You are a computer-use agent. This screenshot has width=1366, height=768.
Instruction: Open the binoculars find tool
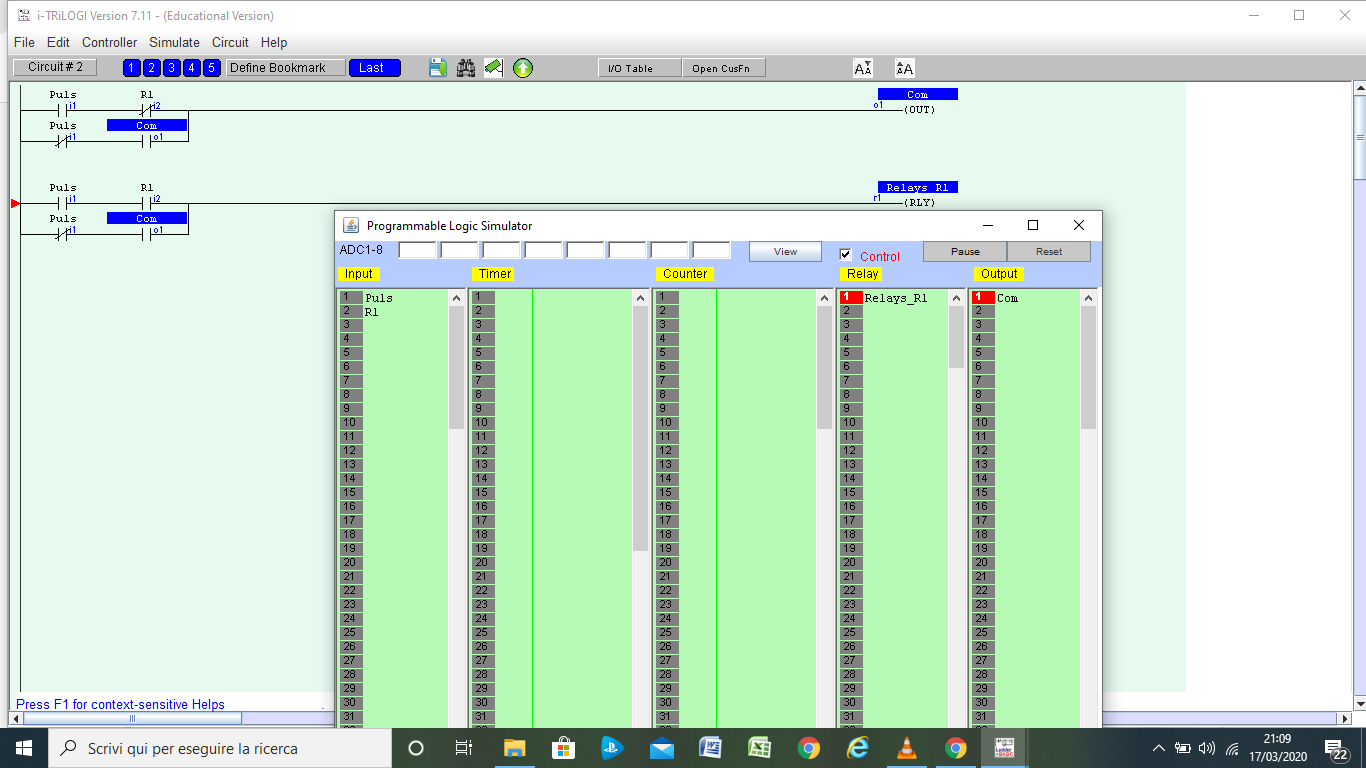[466, 68]
